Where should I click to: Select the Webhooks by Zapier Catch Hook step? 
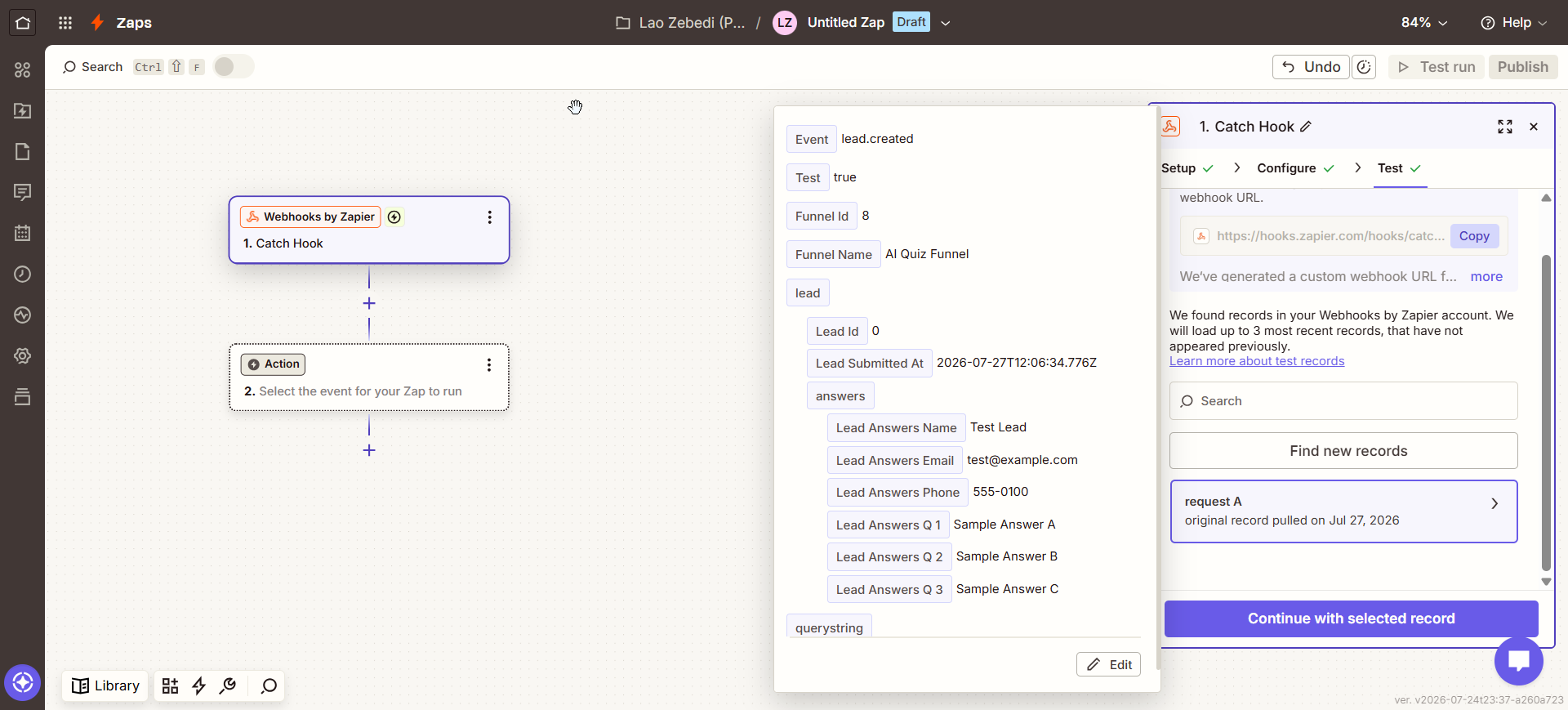369,230
